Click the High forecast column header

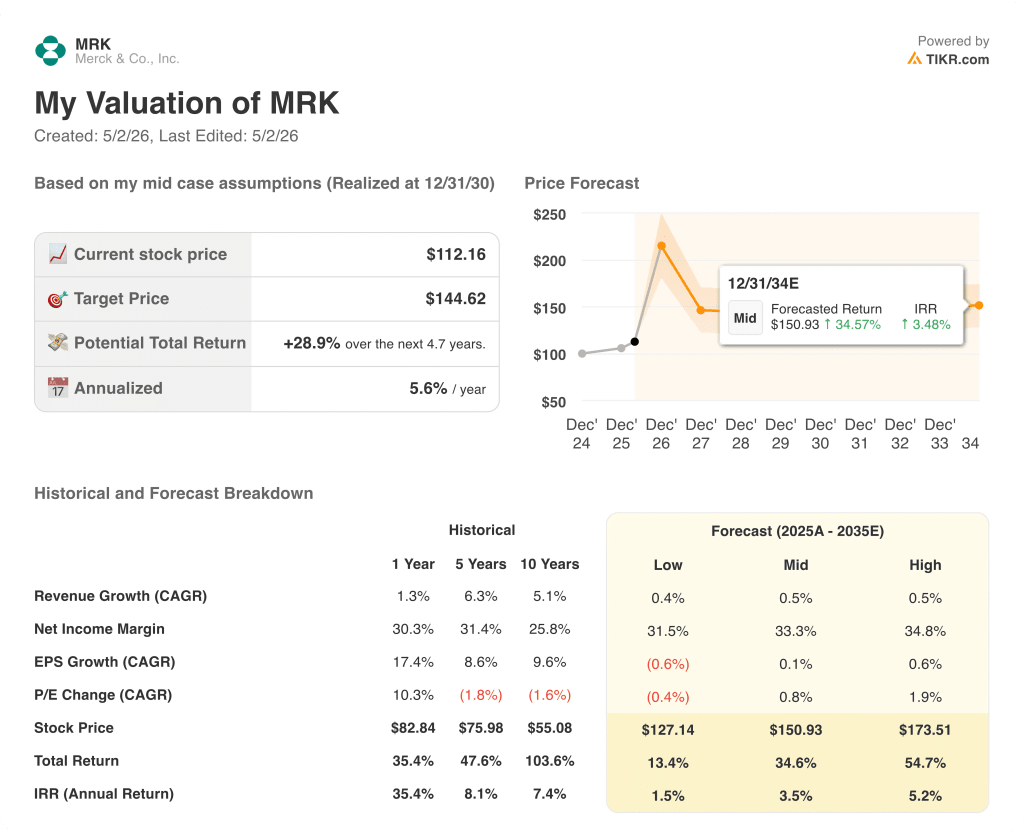(925, 565)
